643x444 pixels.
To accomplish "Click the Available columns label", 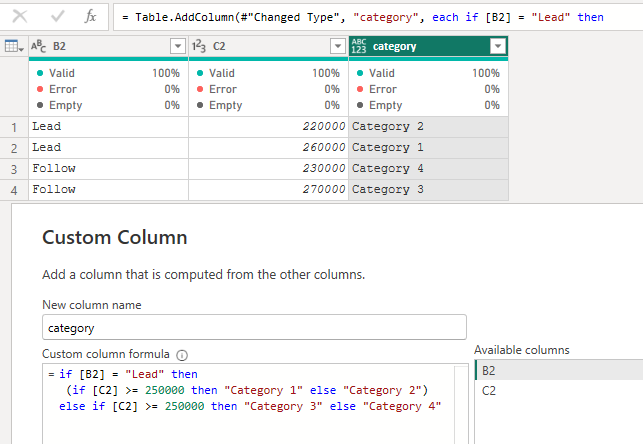I will (x=522, y=350).
